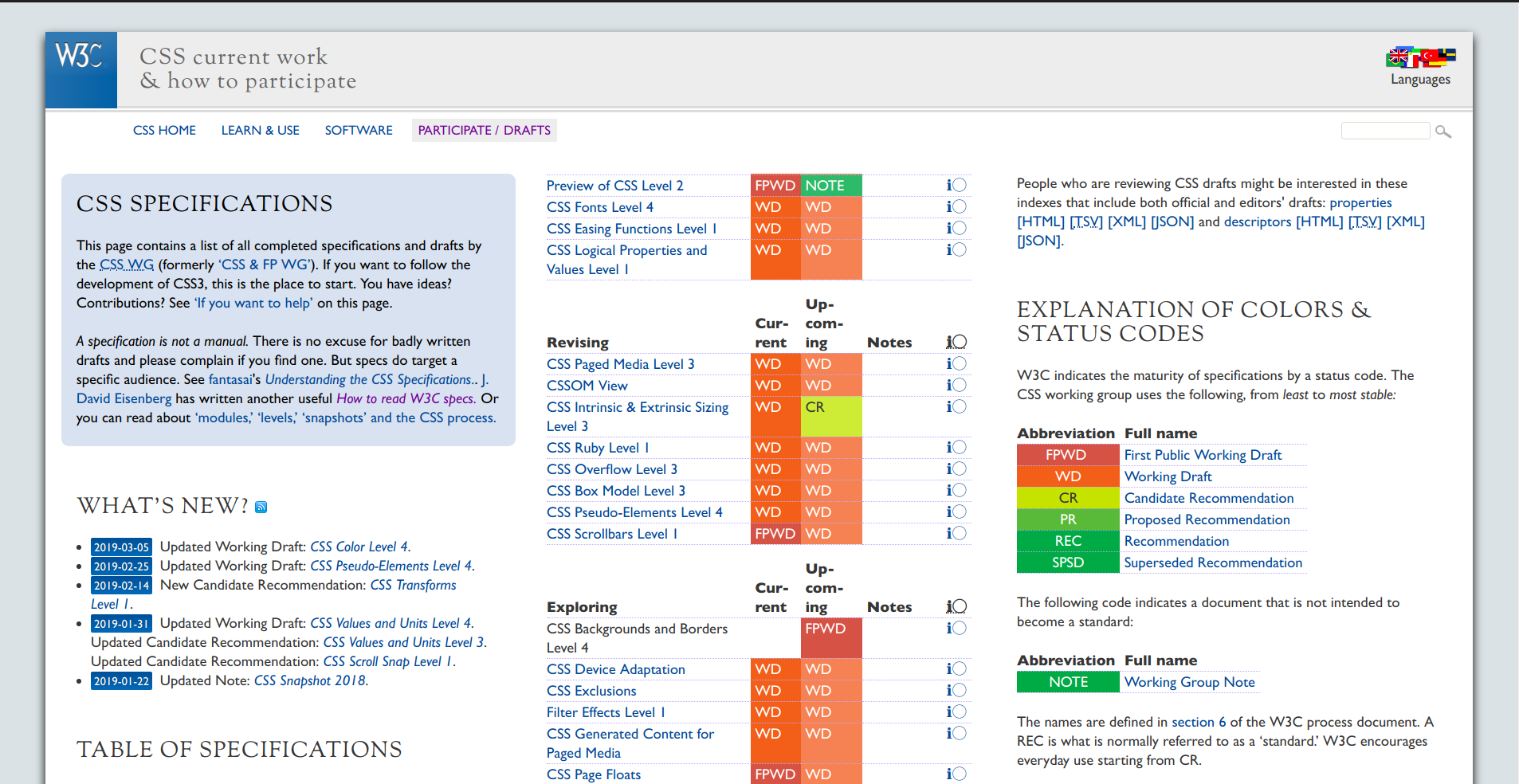The height and width of the screenshot is (784, 1519).
Task: Click the FPWD red legend swatch
Action: point(1068,455)
